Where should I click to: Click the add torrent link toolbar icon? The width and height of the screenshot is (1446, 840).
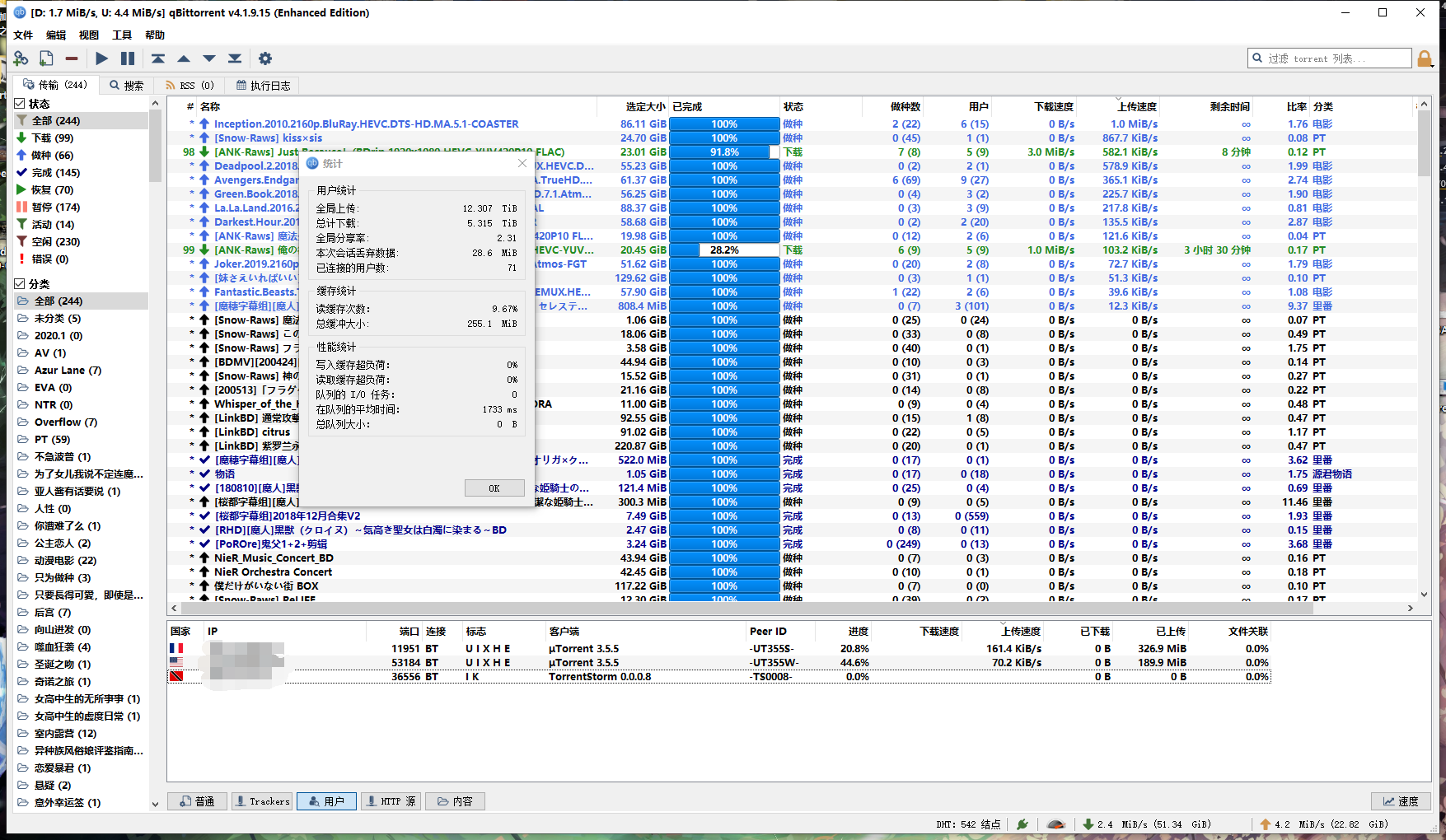pyautogui.click(x=21, y=58)
